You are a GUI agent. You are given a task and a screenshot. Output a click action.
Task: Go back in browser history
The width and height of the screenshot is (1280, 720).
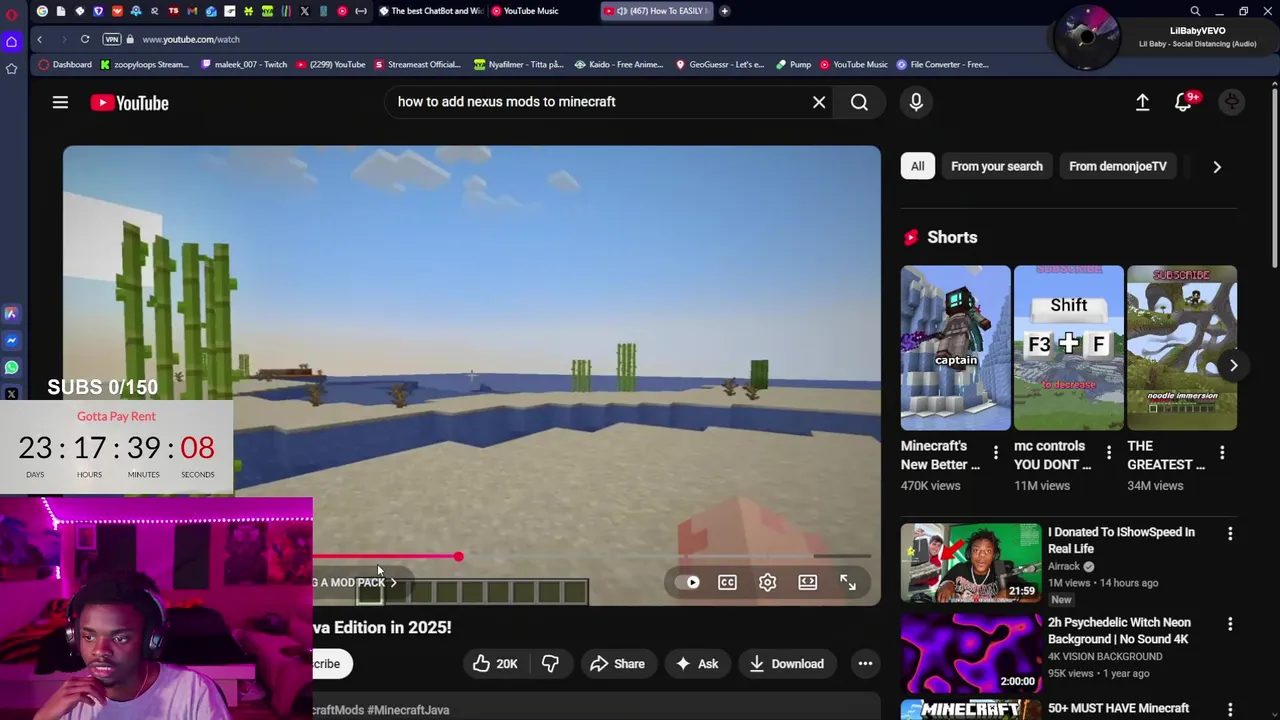(39, 39)
